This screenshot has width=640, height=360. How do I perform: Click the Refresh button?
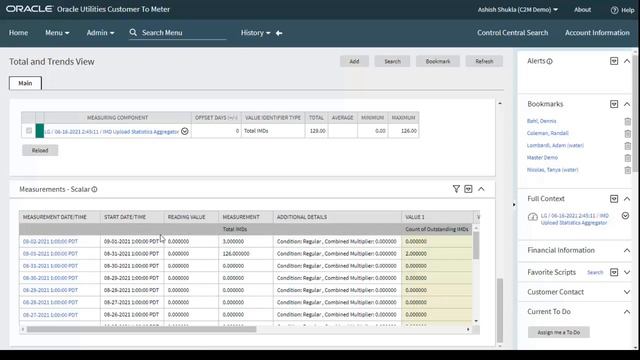(x=484, y=61)
